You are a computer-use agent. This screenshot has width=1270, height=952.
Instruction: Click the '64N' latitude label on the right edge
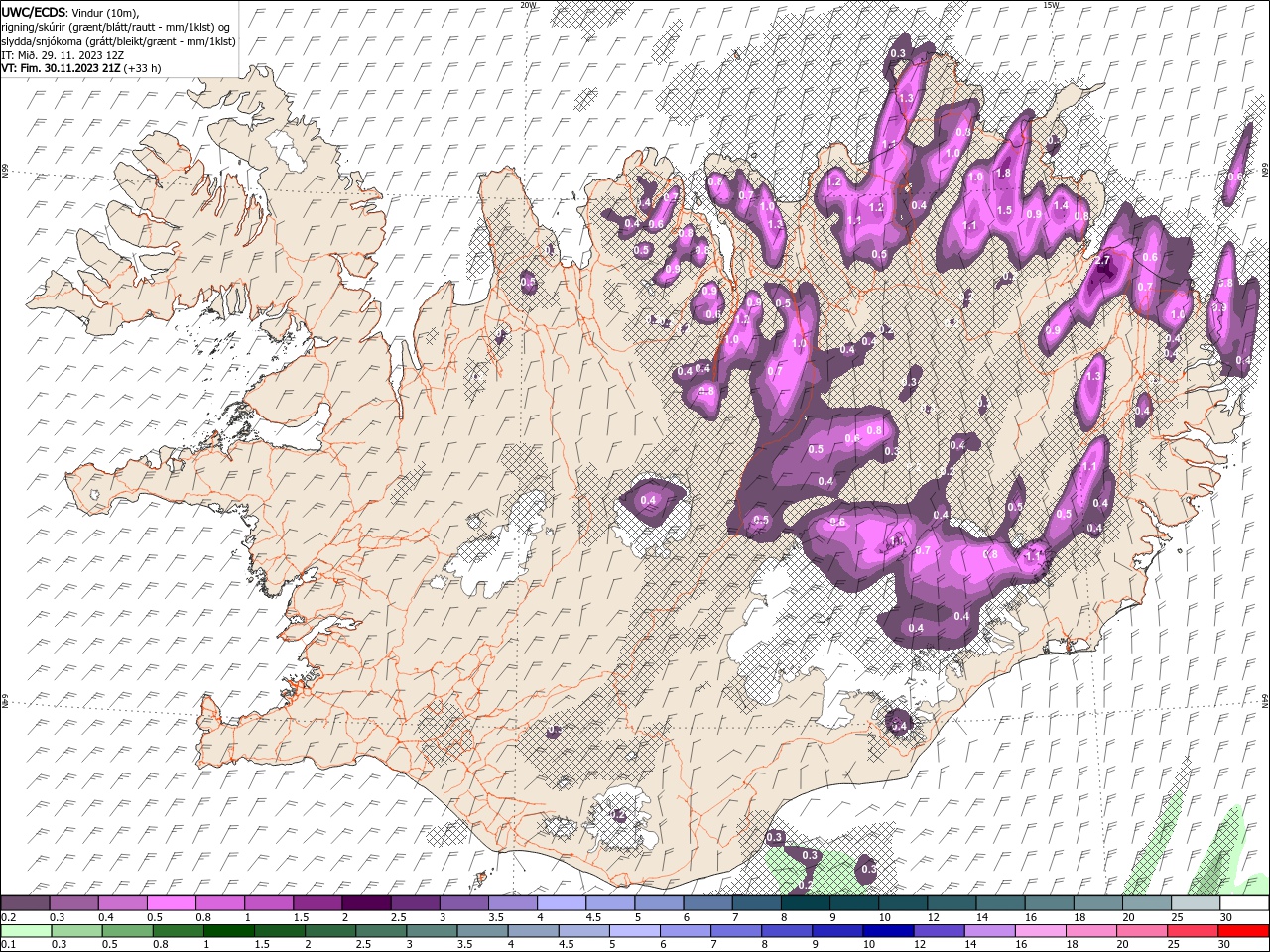click(x=1265, y=700)
